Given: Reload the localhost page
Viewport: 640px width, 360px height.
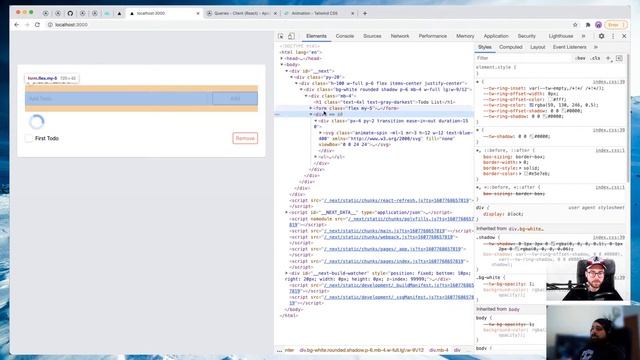Looking at the screenshot, I should coord(37,25).
